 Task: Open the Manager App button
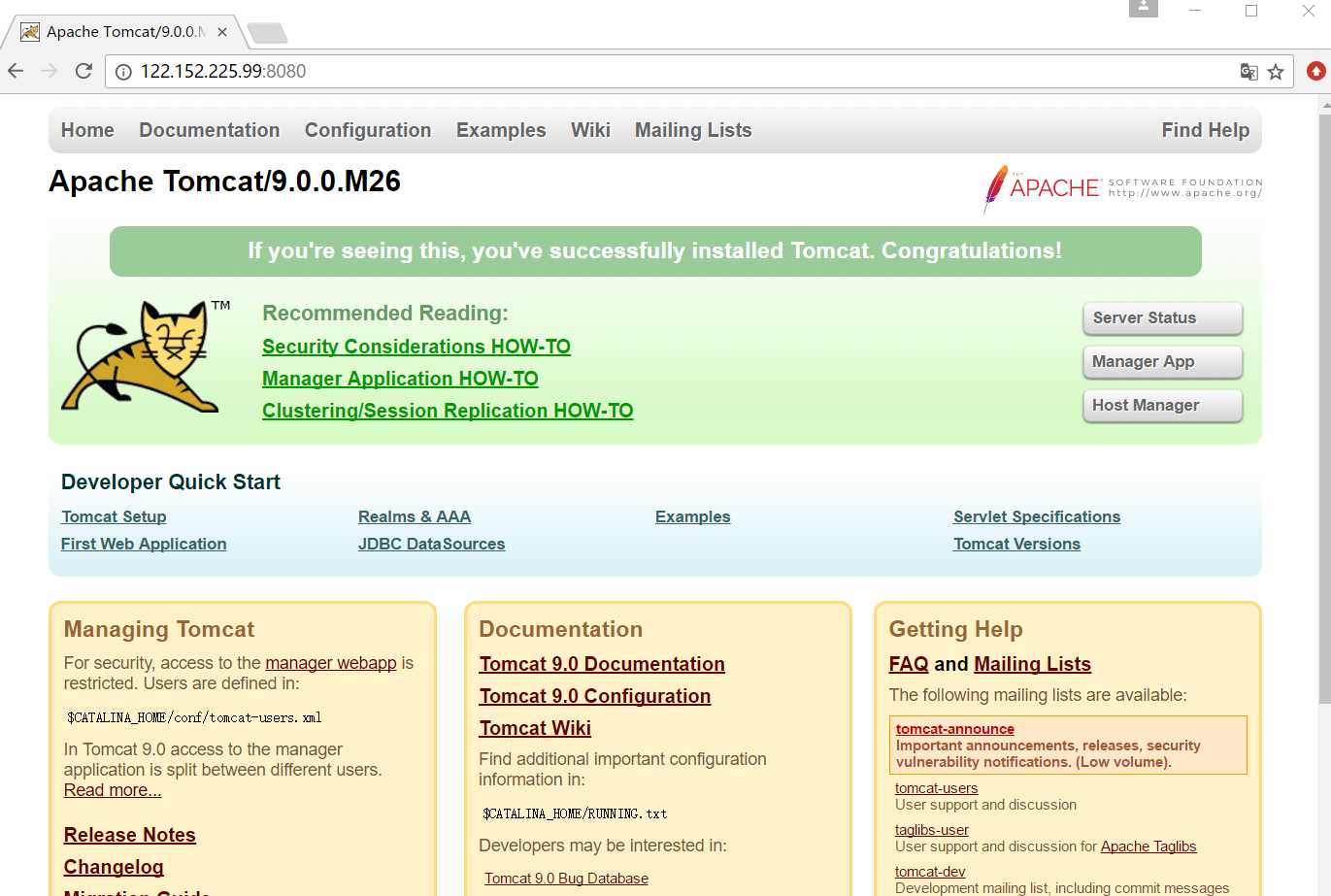point(1162,362)
